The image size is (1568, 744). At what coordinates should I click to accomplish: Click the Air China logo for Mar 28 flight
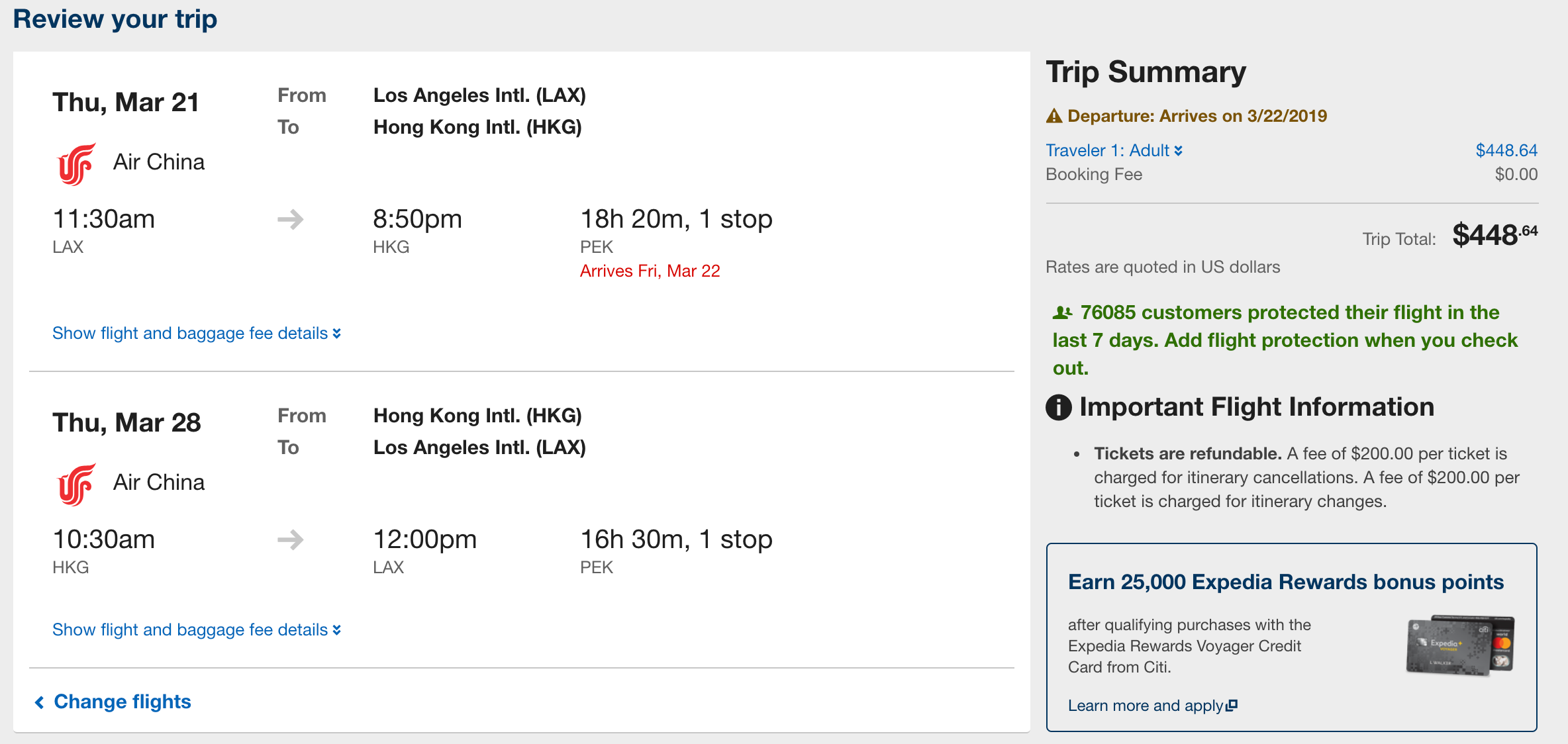[x=76, y=485]
